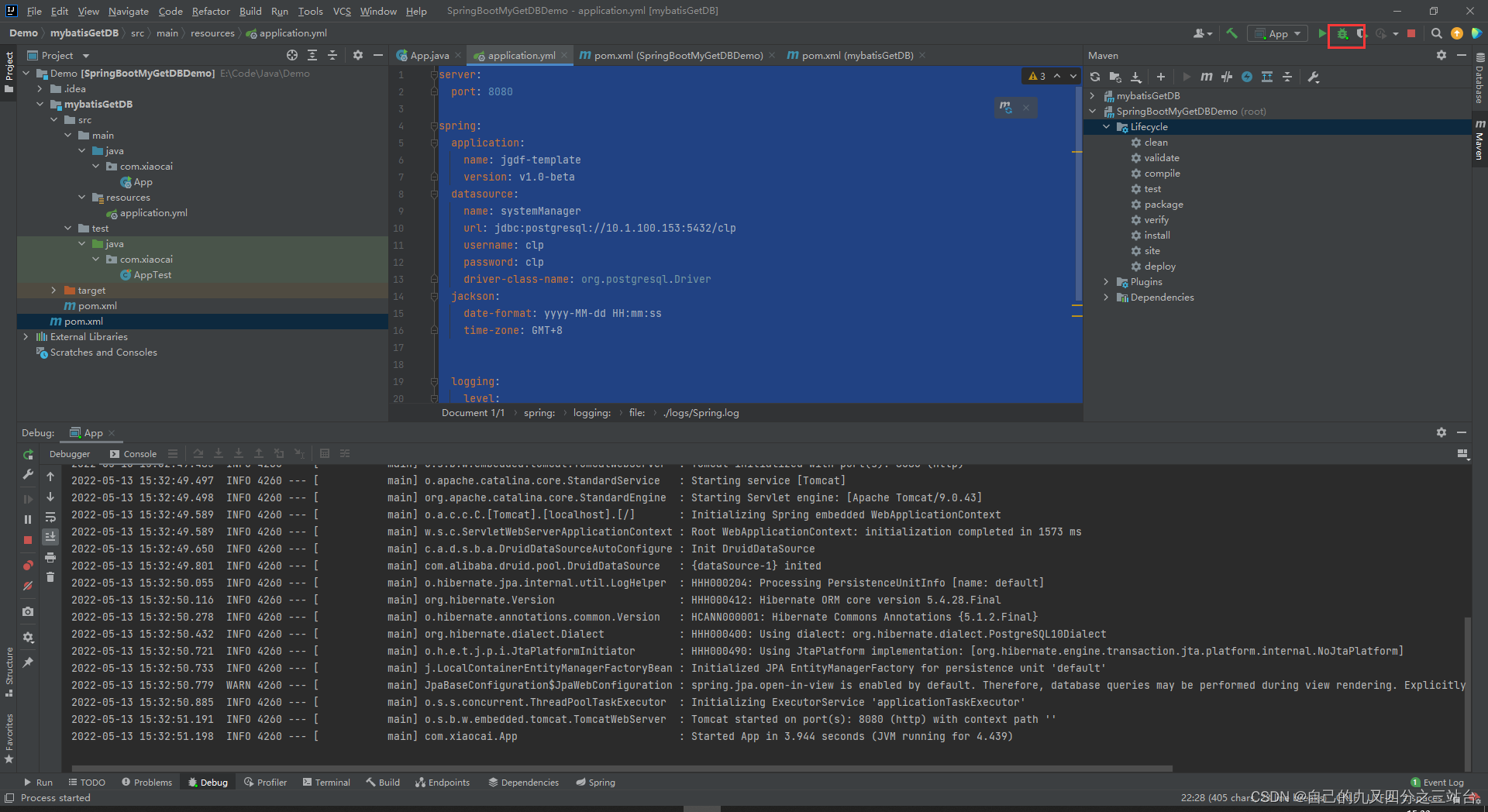Click the green Run App arrow in main toolbar
The image size is (1488, 812).
pos(1322,33)
